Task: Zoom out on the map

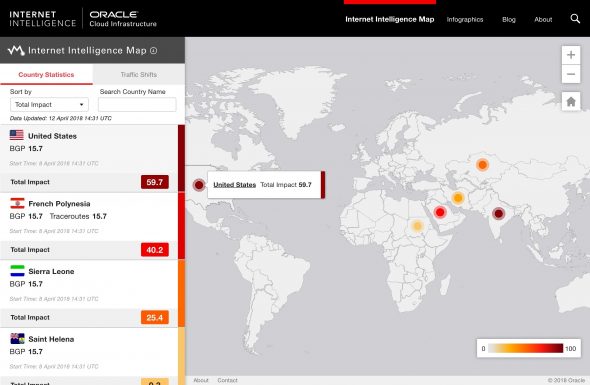Action: 571,74
